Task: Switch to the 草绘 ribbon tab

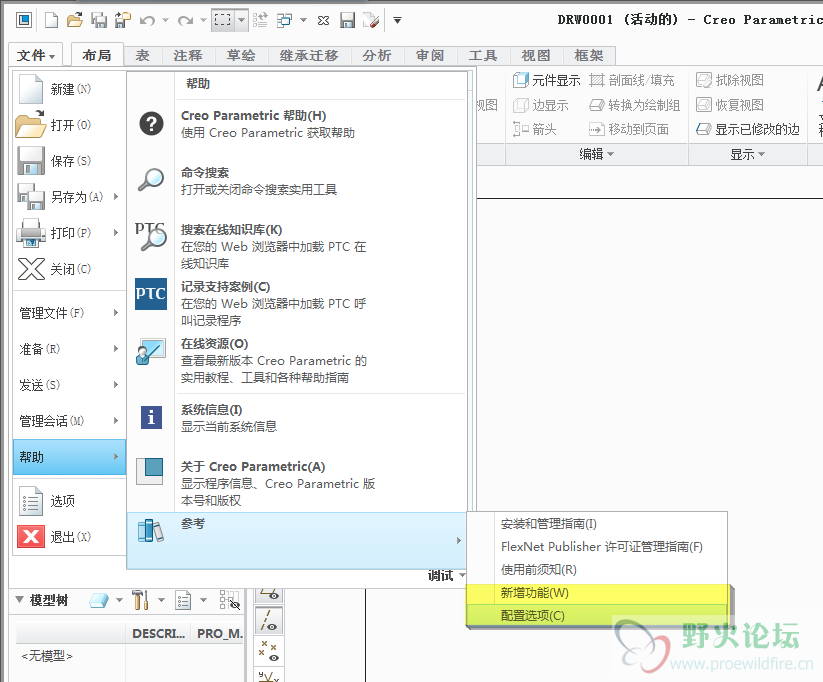Action: (241, 56)
